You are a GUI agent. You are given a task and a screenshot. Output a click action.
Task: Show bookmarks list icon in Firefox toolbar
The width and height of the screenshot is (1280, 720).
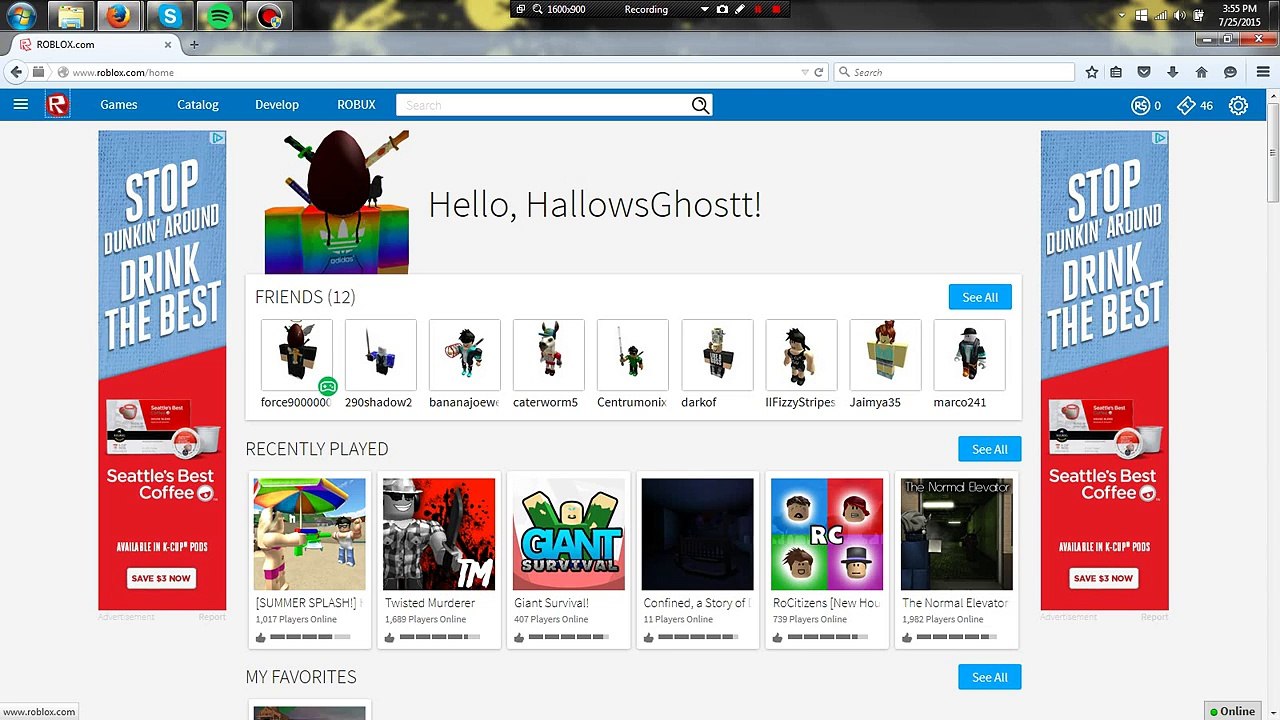point(1116,72)
